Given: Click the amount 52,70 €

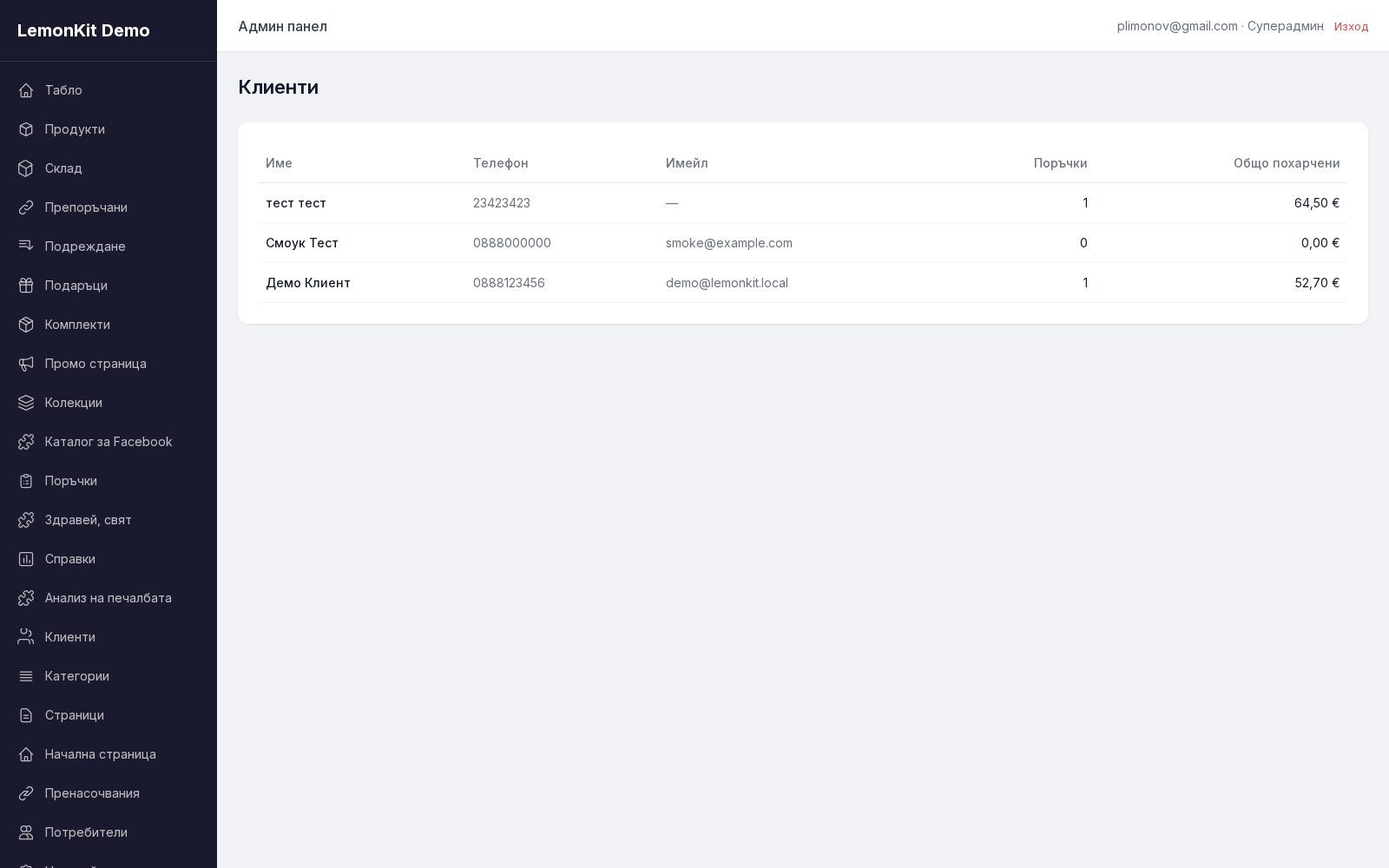Looking at the screenshot, I should pos(1317,283).
